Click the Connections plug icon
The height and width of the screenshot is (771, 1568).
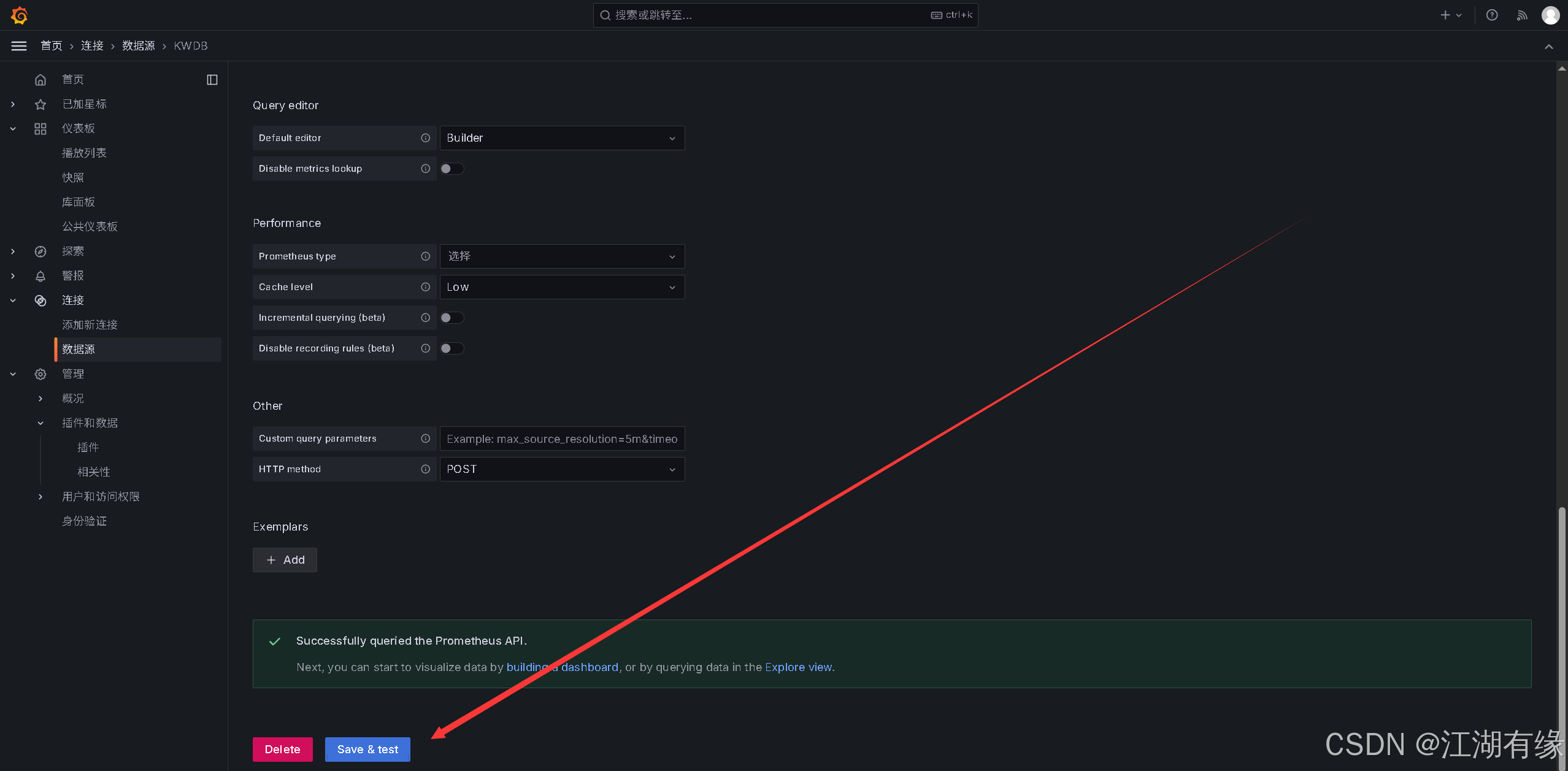pyautogui.click(x=40, y=301)
